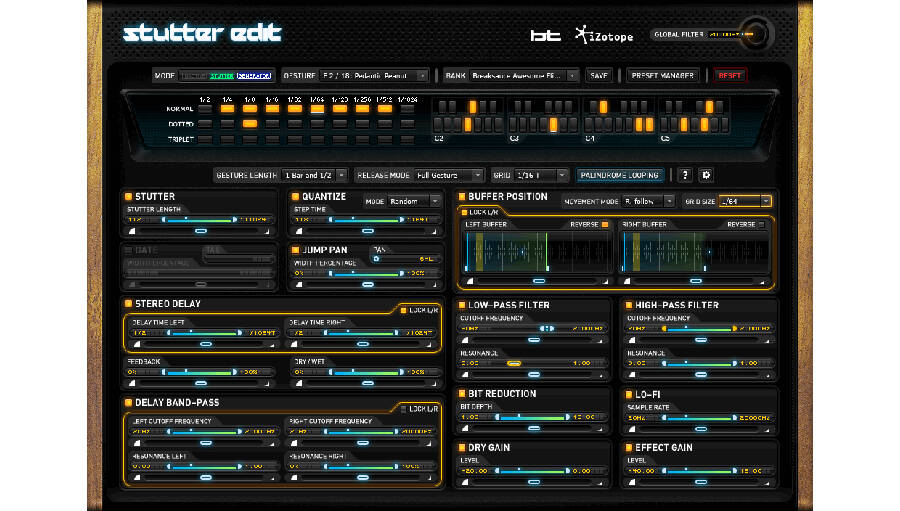Click Right Buffer curve ramp icon
Viewport: 900px width, 511px height.
(x=627, y=281)
